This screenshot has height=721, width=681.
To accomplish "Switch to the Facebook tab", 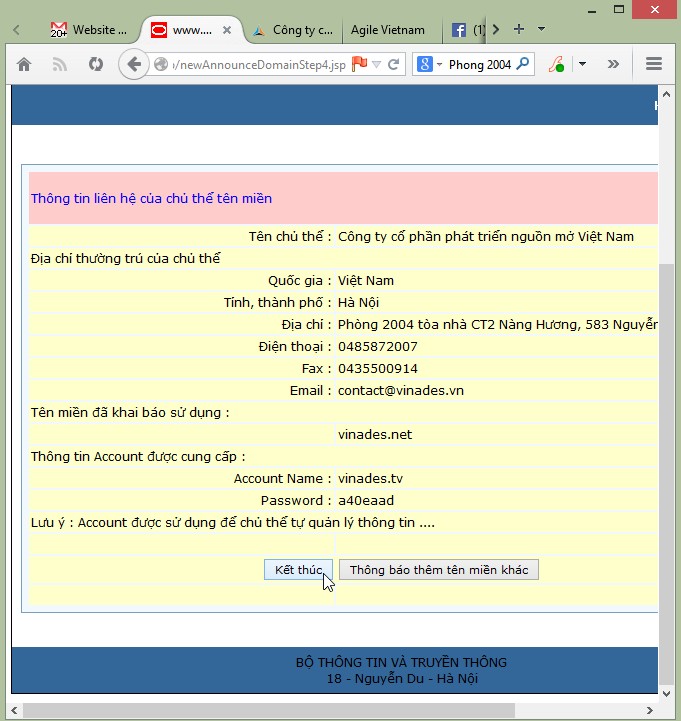I will point(466,30).
